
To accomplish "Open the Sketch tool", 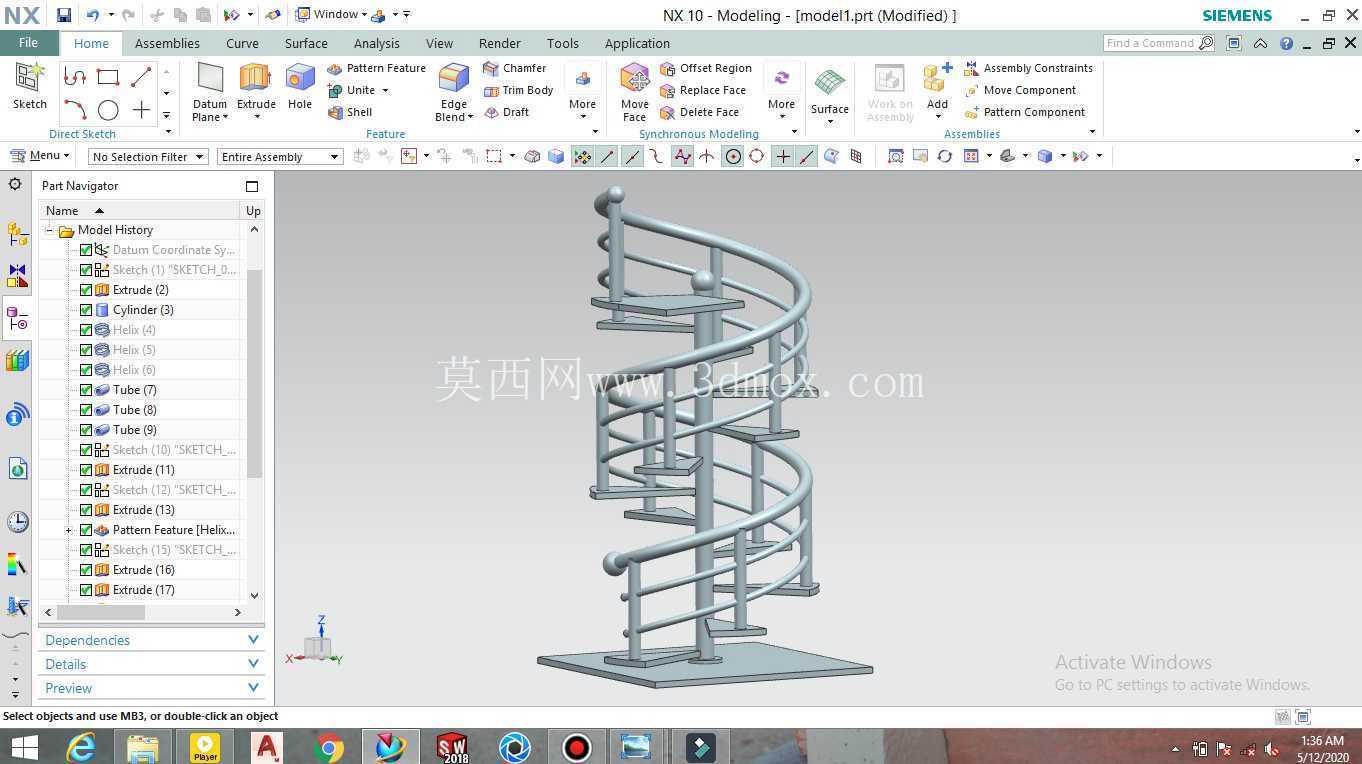I will coord(30,86).
